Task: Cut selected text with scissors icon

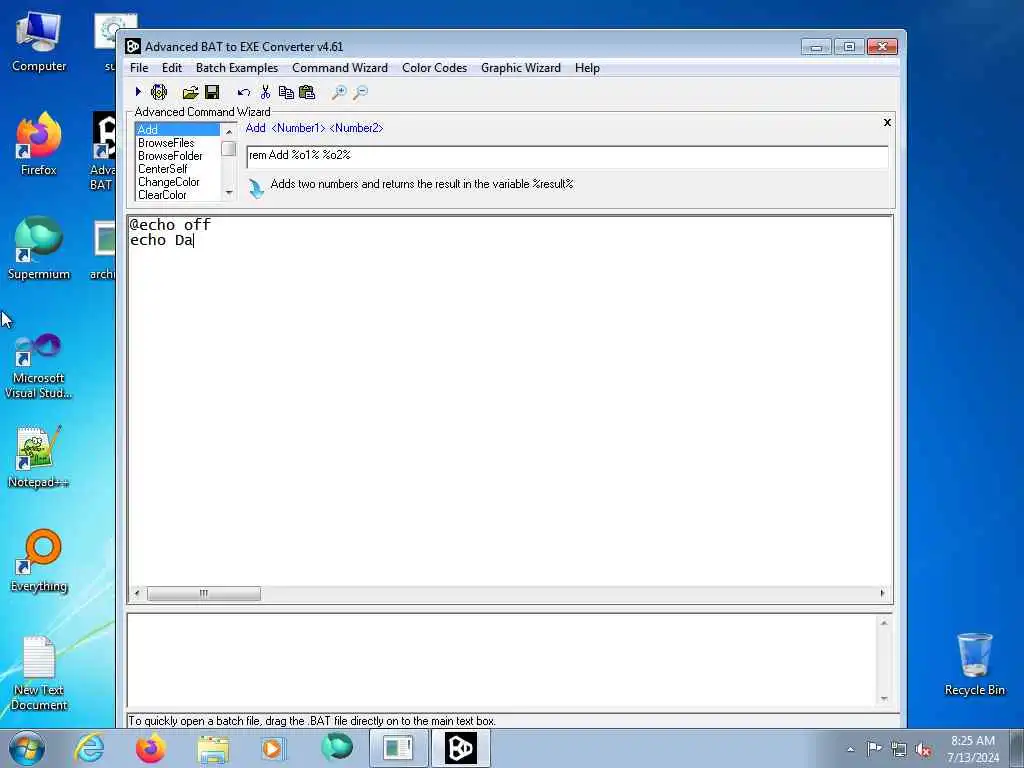Action: [265, 92]
